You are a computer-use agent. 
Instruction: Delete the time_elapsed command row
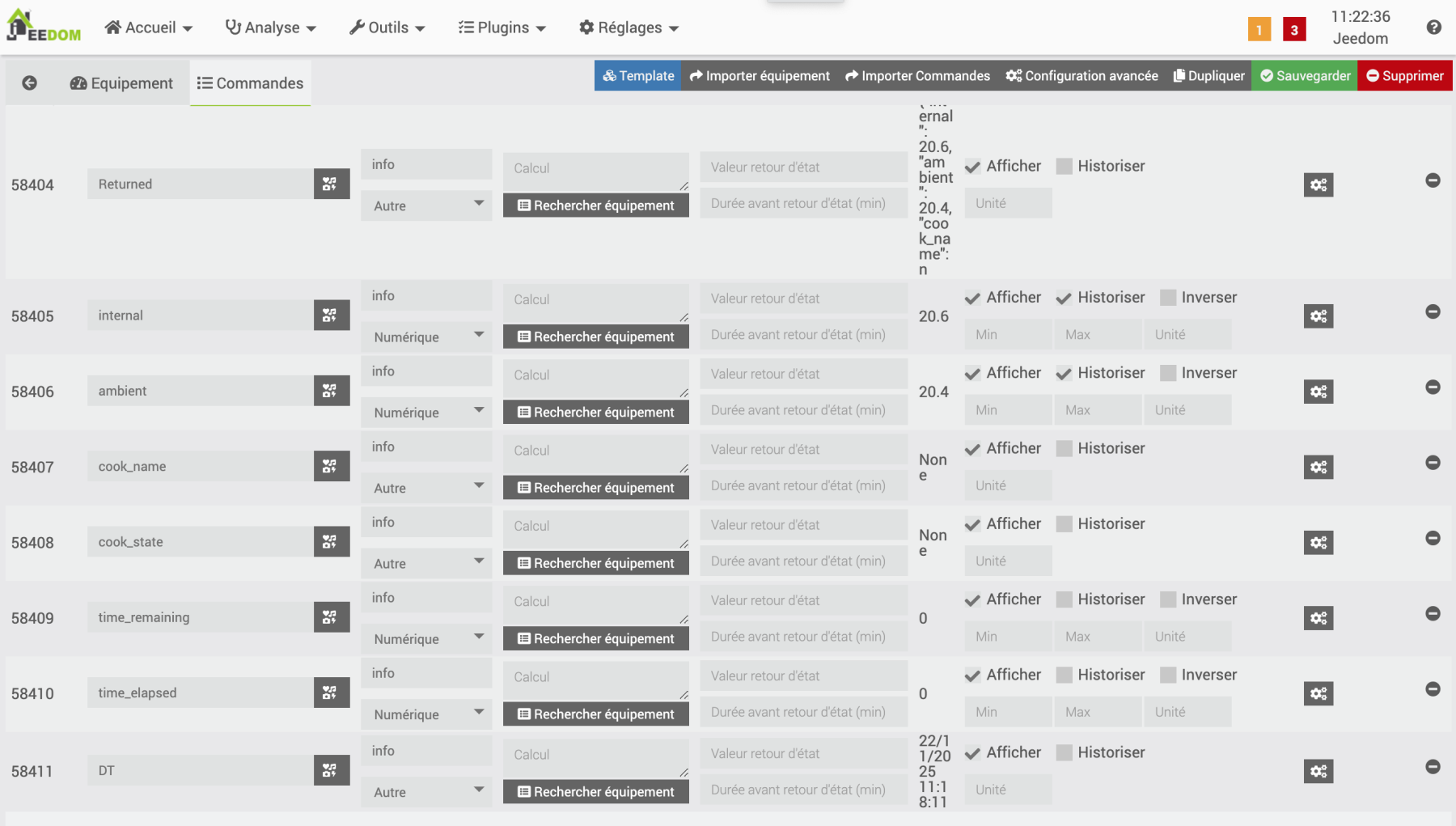click(1432, 689)
